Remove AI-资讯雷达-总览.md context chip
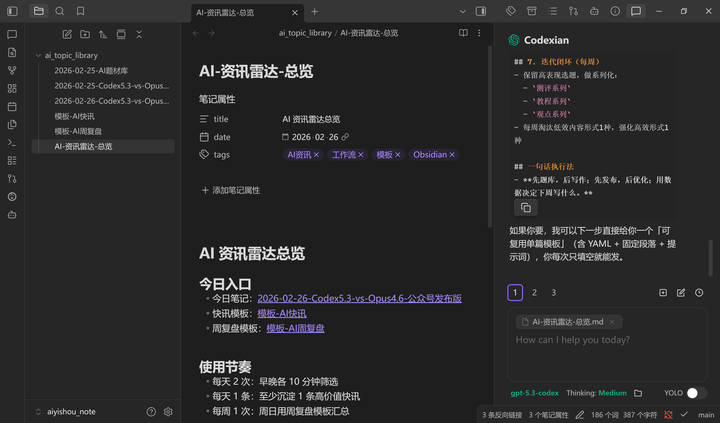 pyautogui.click(x=612, y=322)
